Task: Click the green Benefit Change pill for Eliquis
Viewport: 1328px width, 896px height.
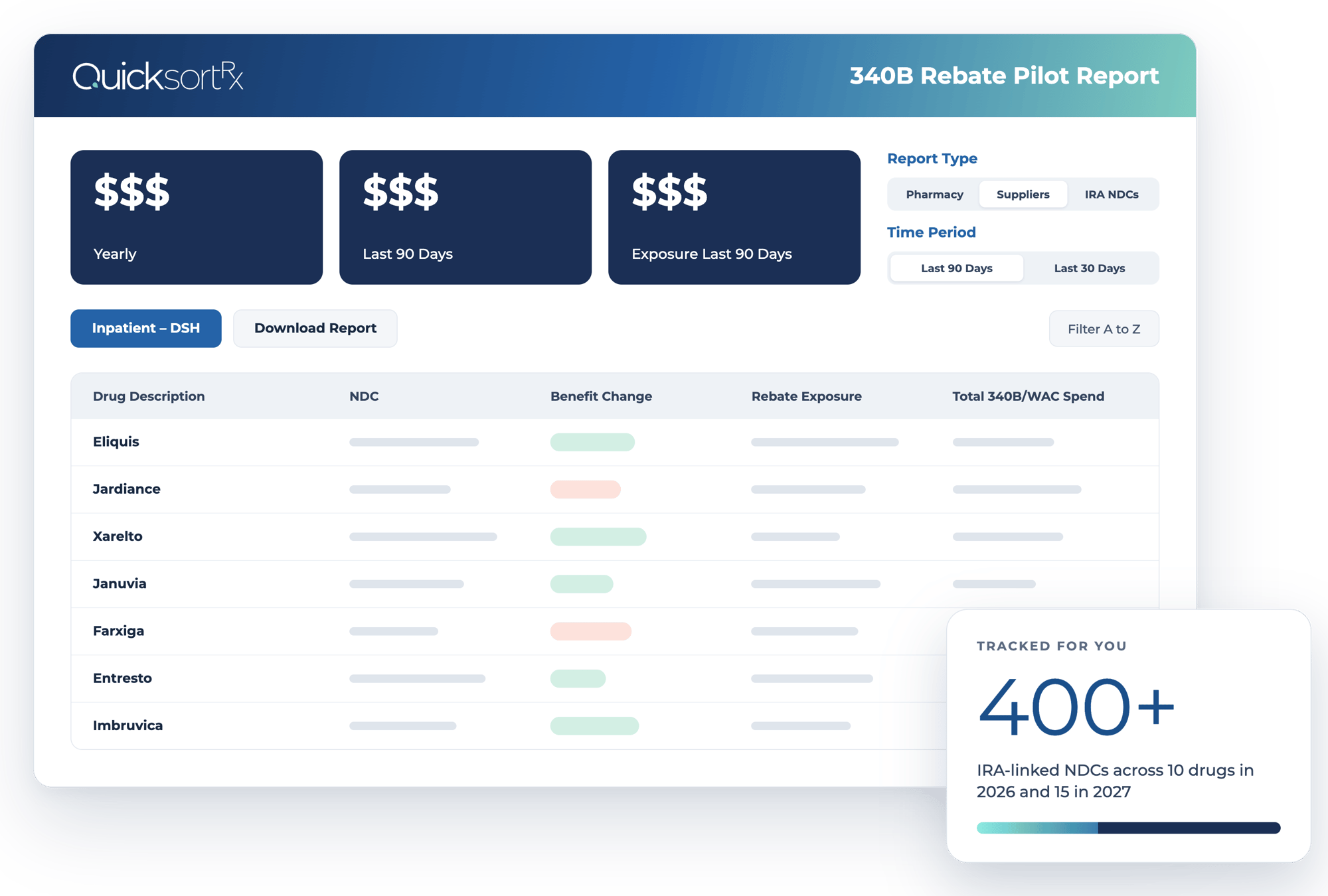Action: pyautogui.click(x=592, y=442)
